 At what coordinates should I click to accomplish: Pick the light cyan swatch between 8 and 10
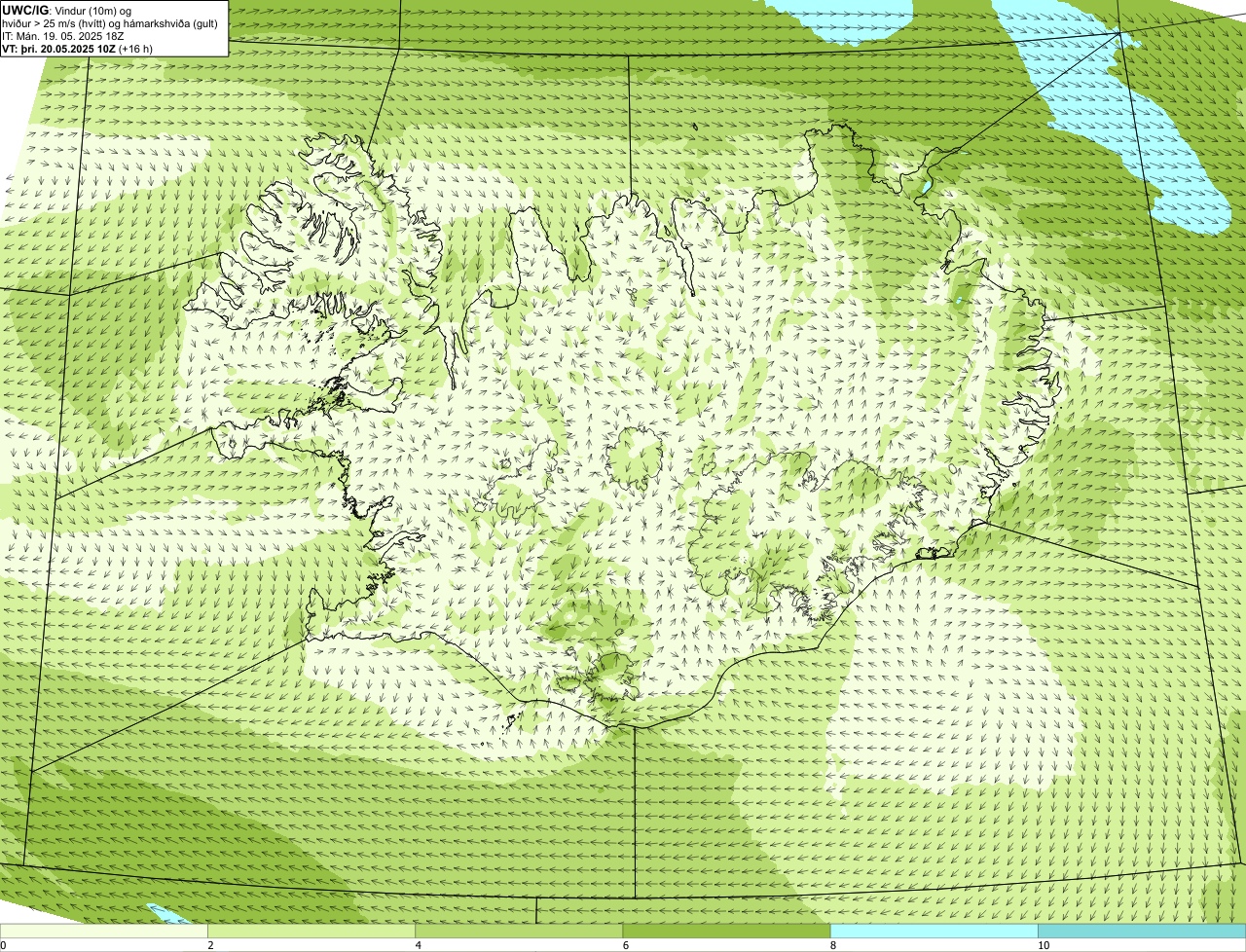[x=934, y=932]
